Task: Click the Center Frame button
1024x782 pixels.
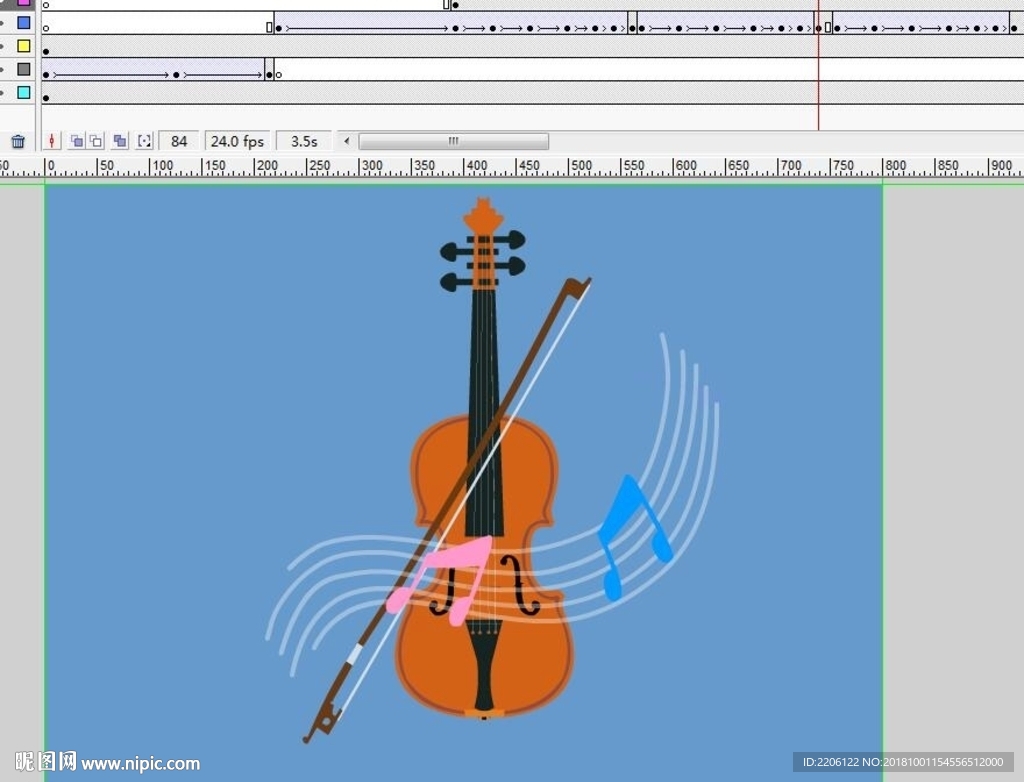Action: pos(52,141)
